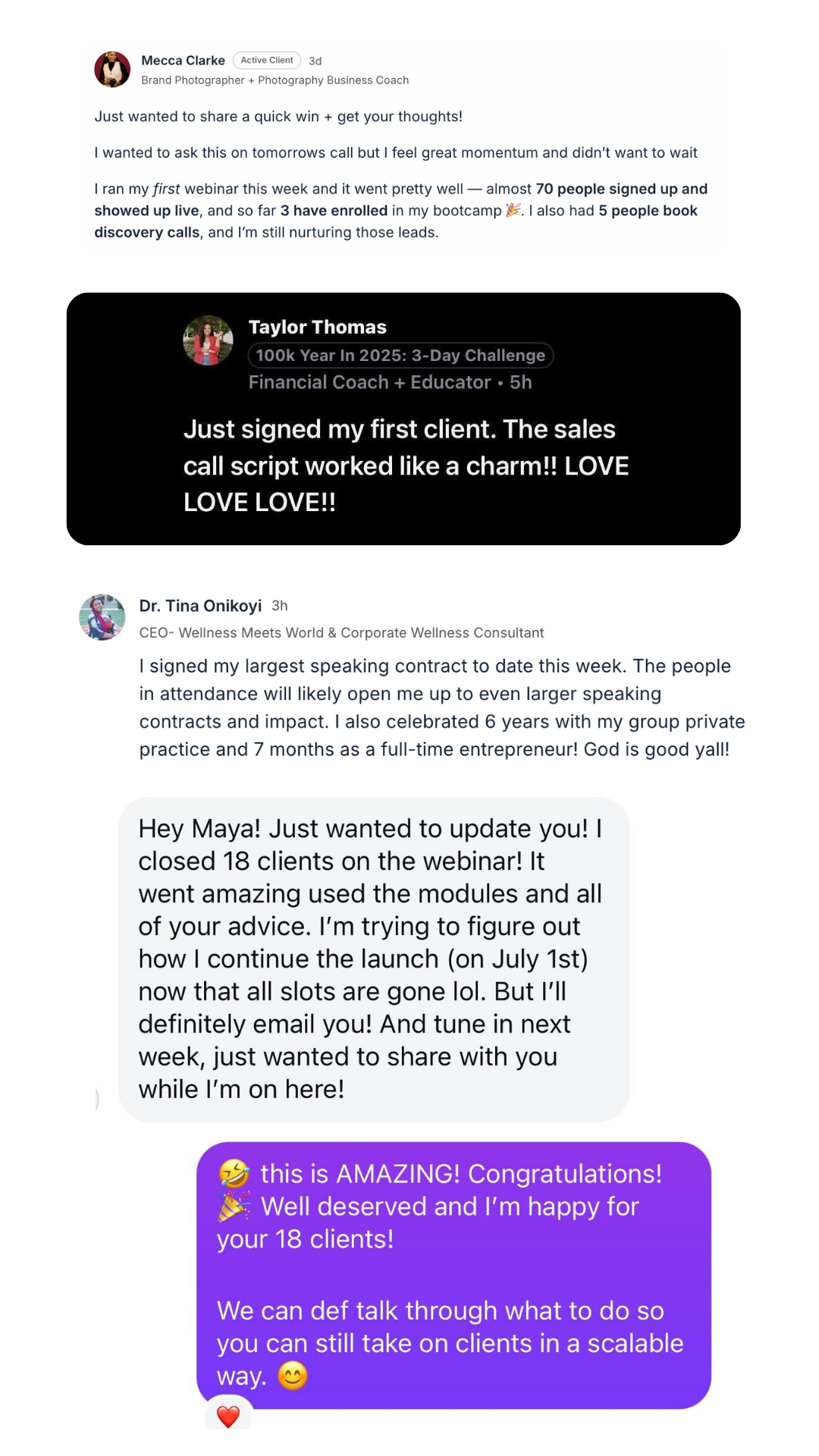Viewport: 819px width, 1456px height.
Task: Open Mecca Clarke's profile photo
Action: pyautogui.click(x=112, y=69)
